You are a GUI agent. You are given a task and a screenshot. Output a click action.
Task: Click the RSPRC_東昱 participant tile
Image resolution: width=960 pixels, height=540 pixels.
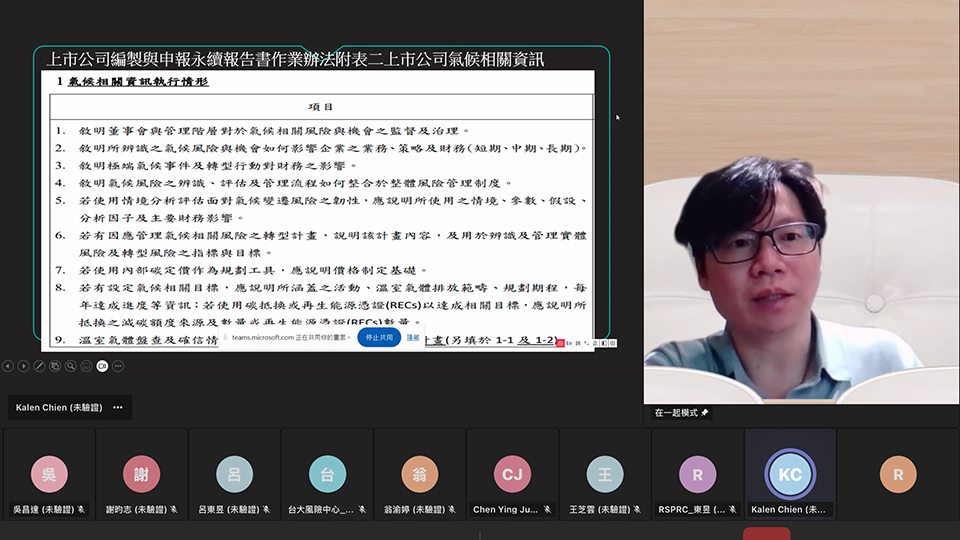tap(697, 475)
